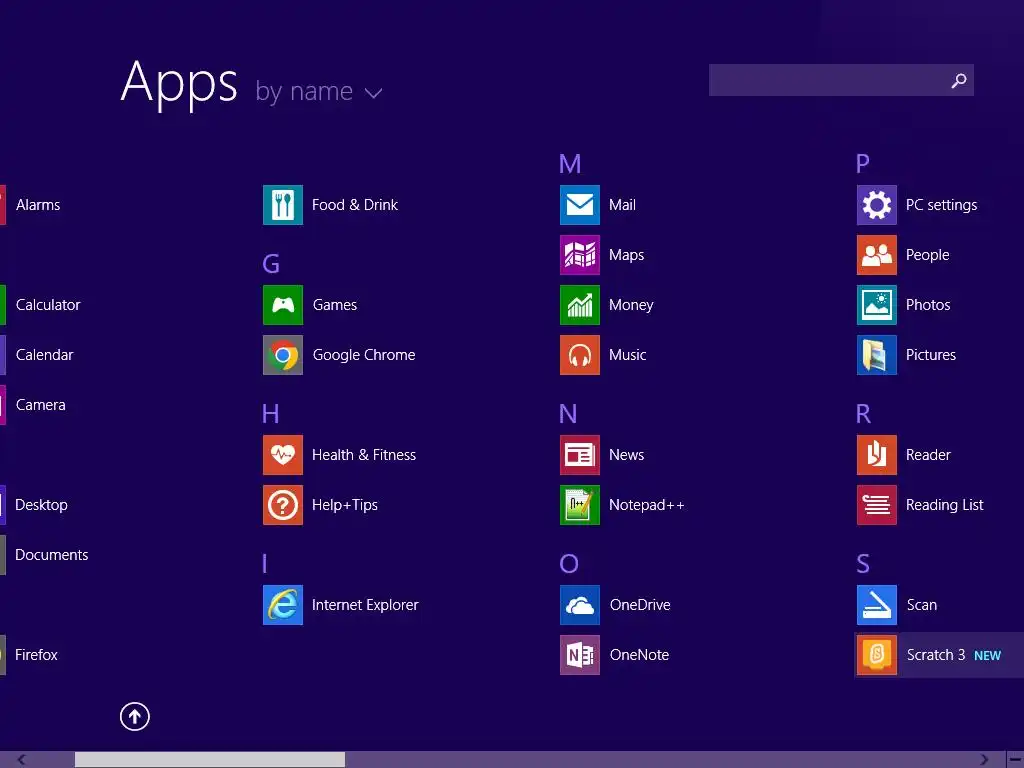Viewport: 1024px width, 768px height.
Task: Select the O letter group header
Action: 569,563
